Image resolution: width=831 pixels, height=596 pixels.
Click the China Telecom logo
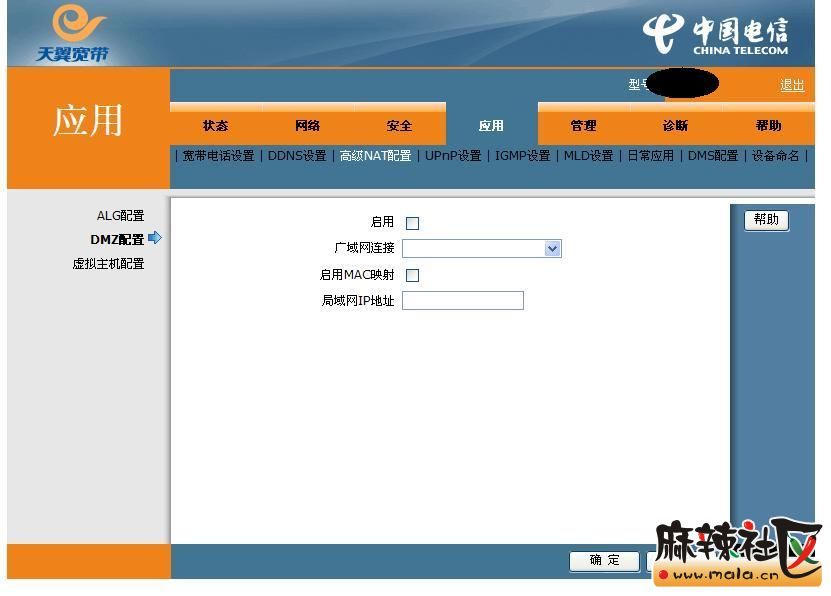(717, 35)
